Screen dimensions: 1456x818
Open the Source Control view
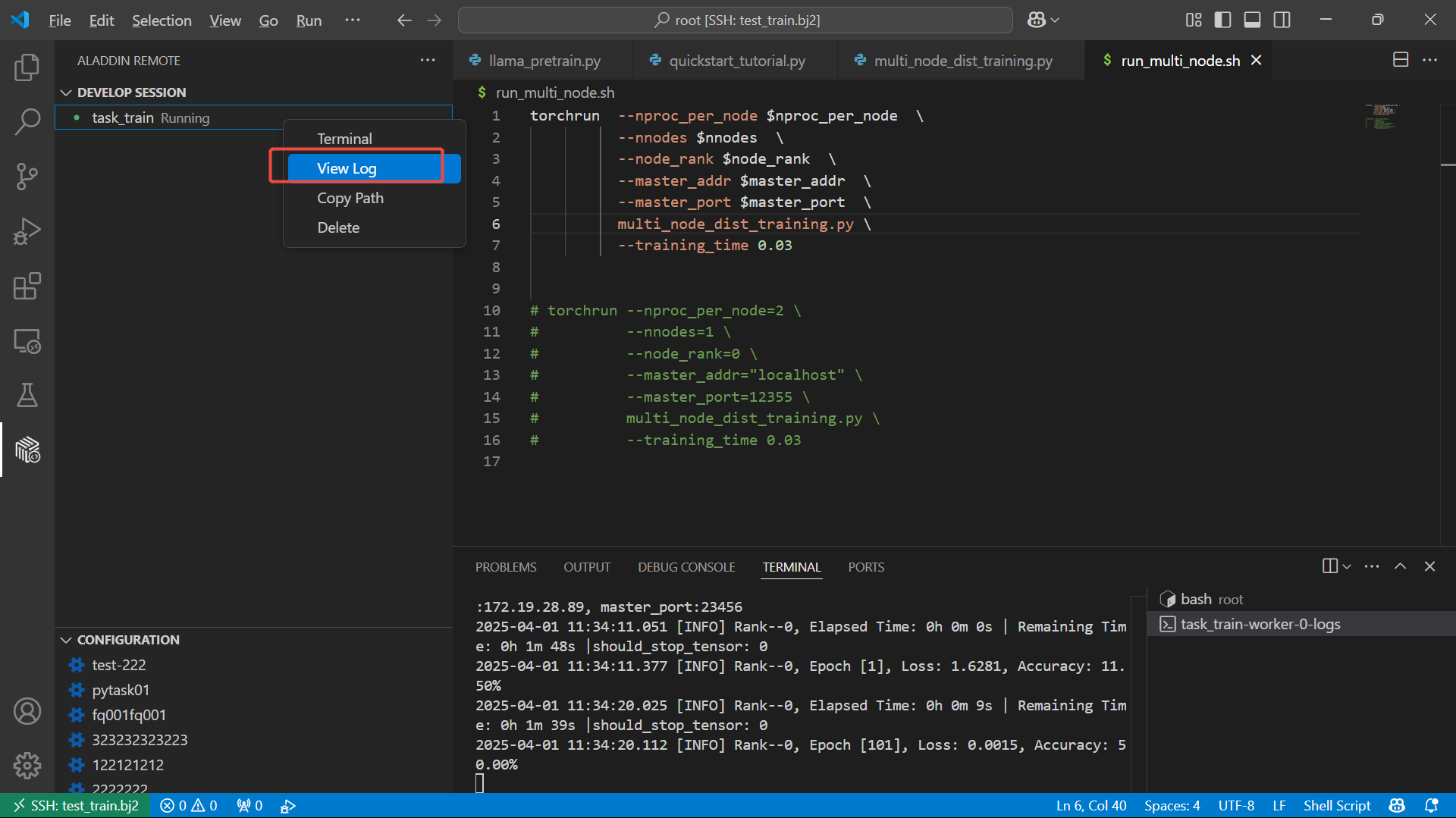pos(27,176)
